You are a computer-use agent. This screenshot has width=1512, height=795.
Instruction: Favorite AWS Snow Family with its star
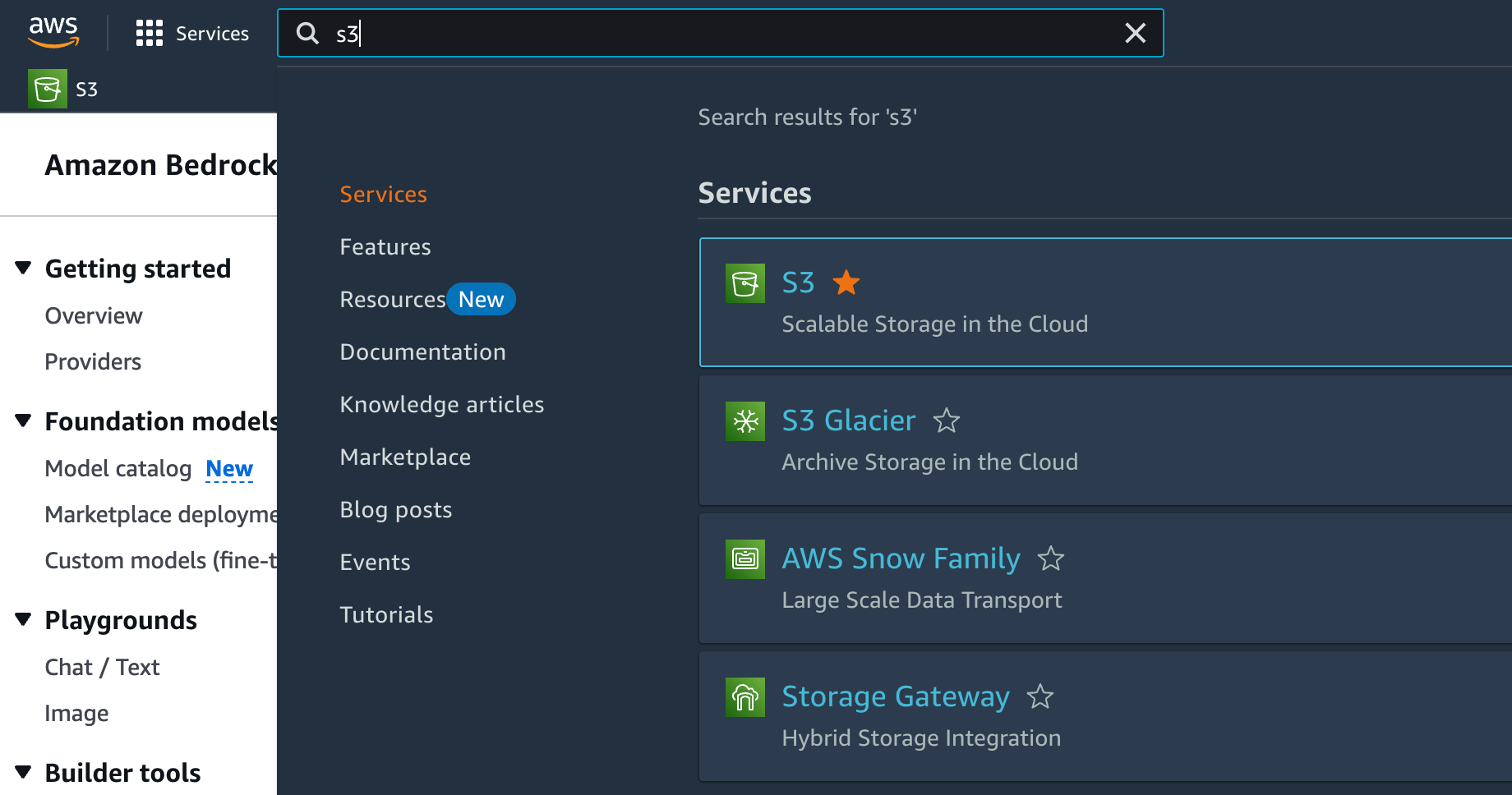coord(1050,558)
